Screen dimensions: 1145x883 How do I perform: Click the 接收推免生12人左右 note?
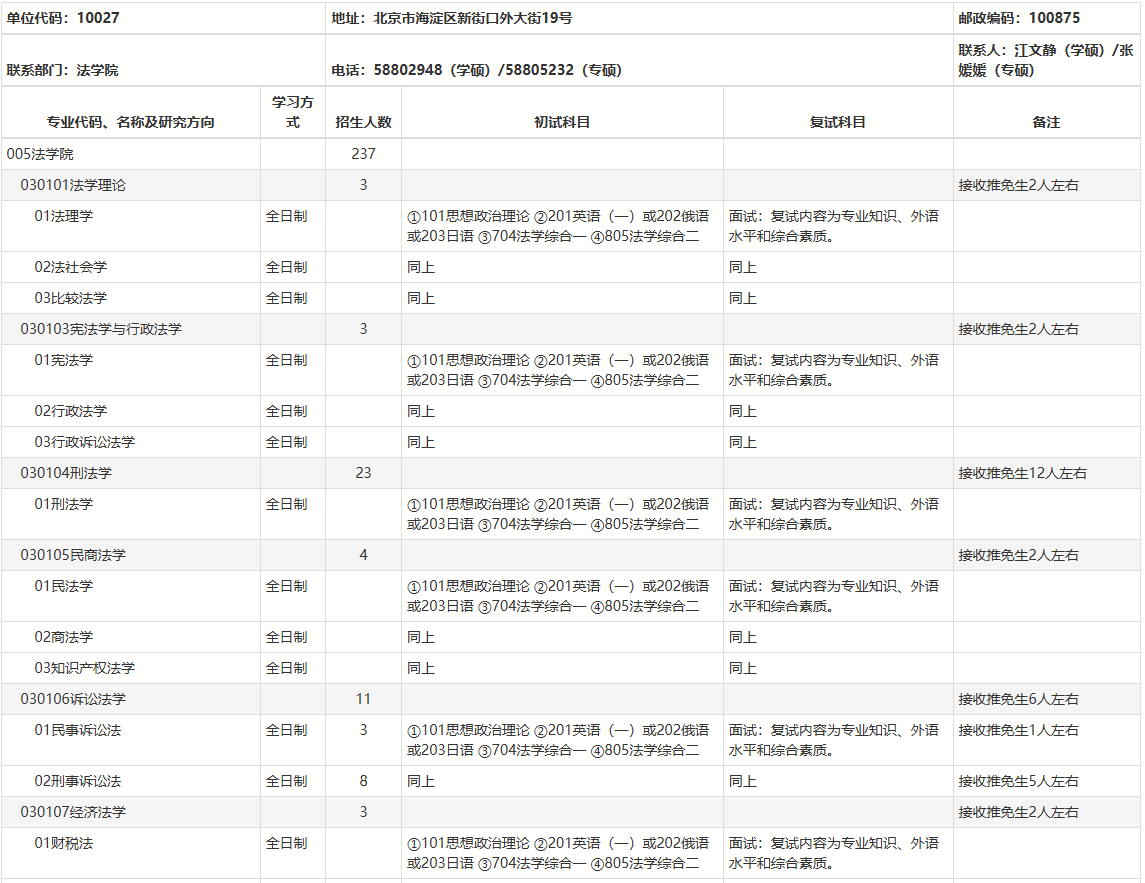point(1022,473)
